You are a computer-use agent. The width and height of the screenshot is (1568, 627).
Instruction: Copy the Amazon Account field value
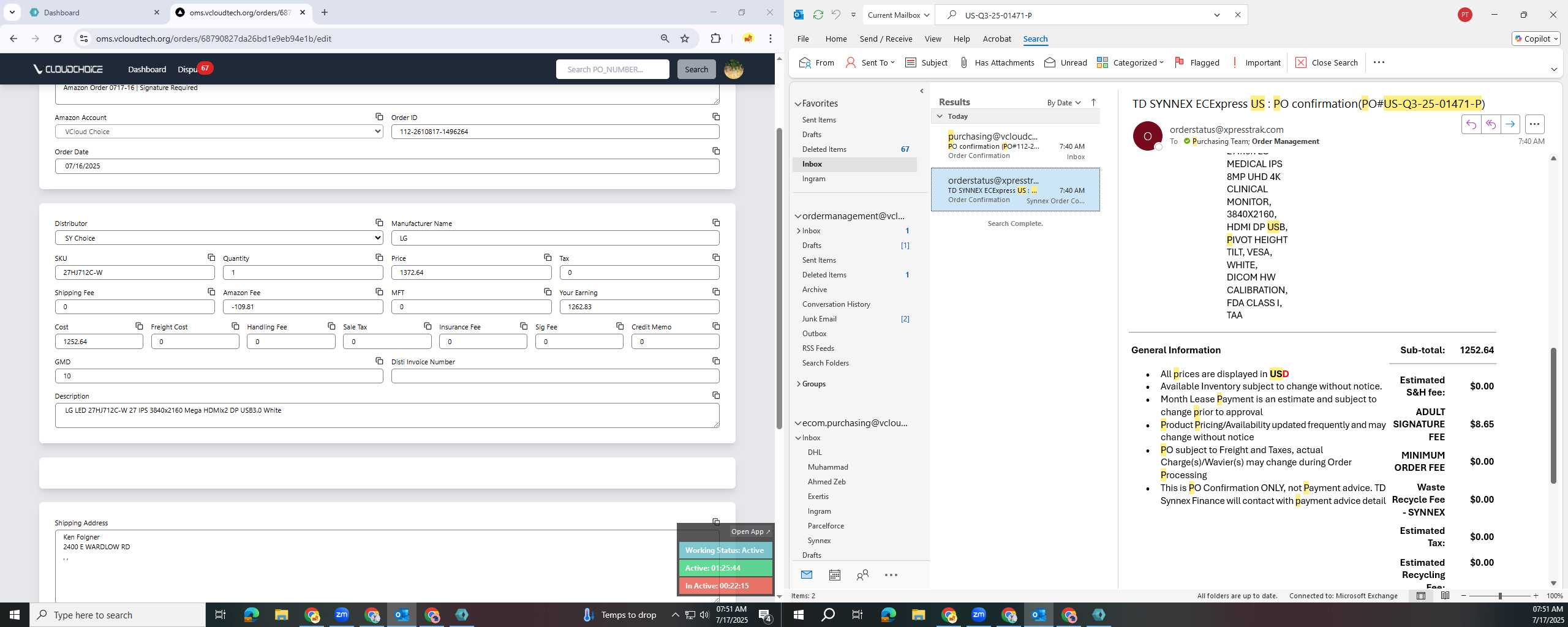pyautogui.click(x=379, y=116)
